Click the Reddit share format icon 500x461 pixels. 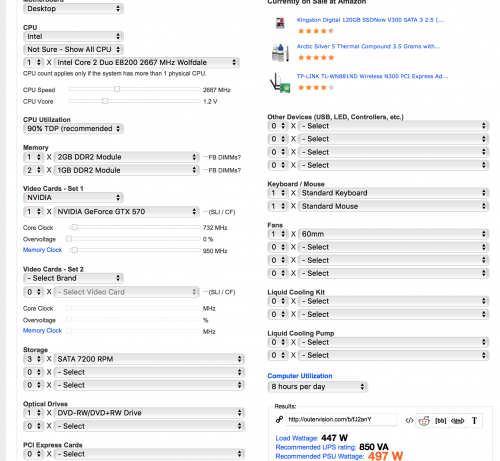point(424,421)
